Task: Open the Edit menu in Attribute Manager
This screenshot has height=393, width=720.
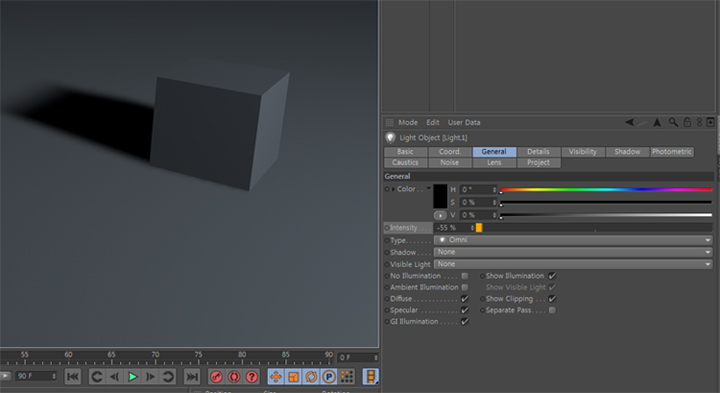Action: [433, 123]
